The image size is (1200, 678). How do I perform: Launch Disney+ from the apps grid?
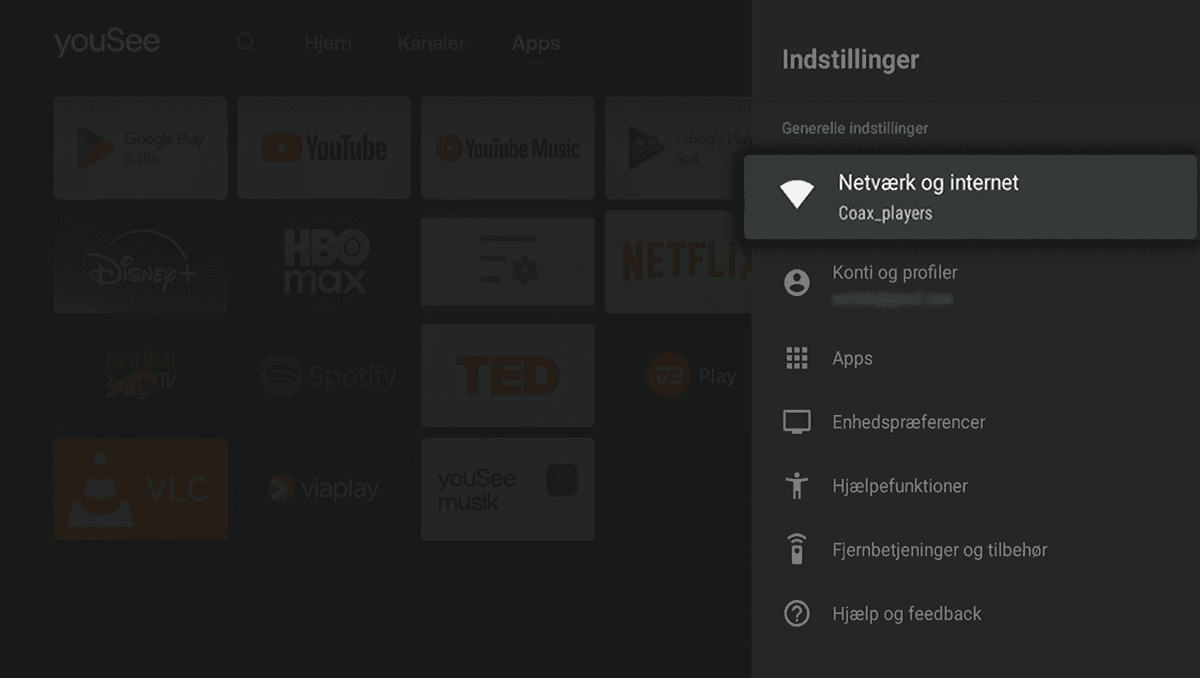tap(140, 262)
